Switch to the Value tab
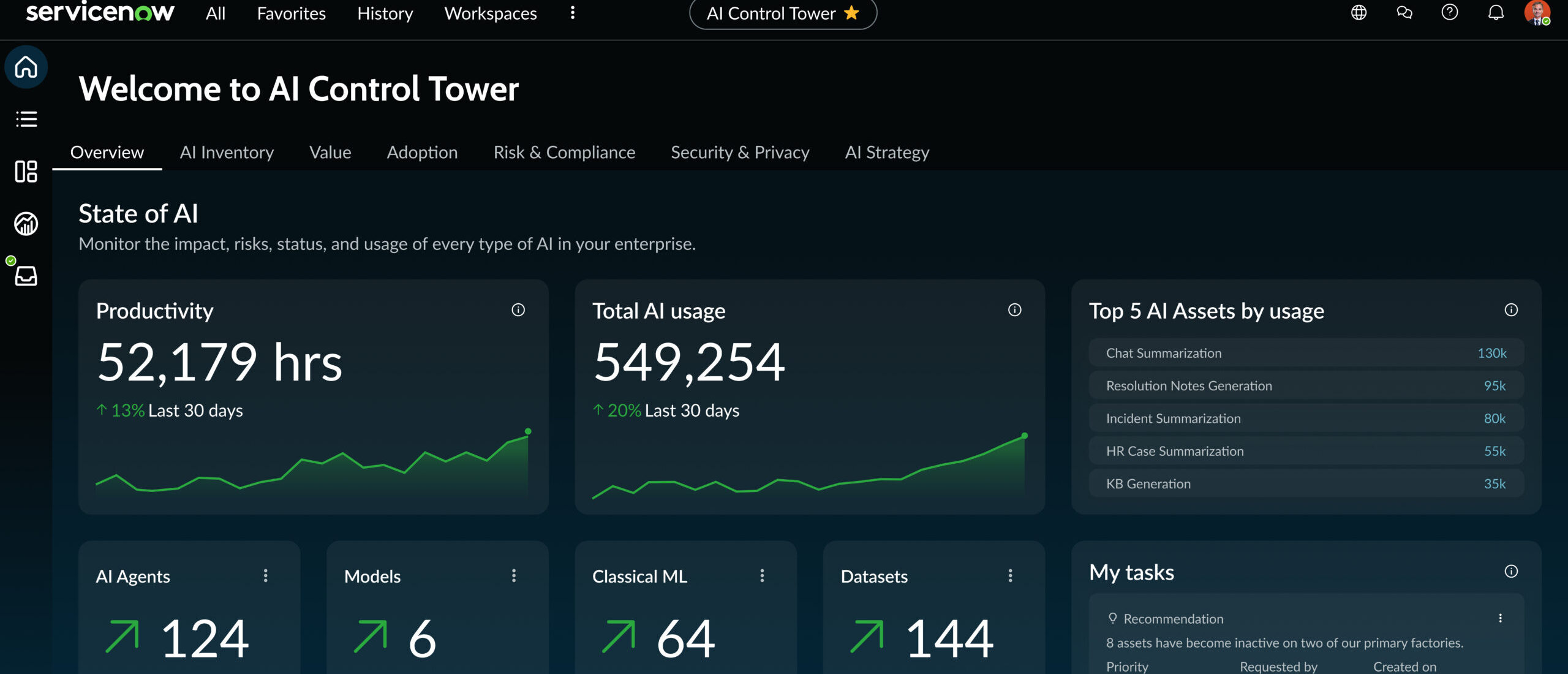The image size is (1568, 674). click(330, 152)
